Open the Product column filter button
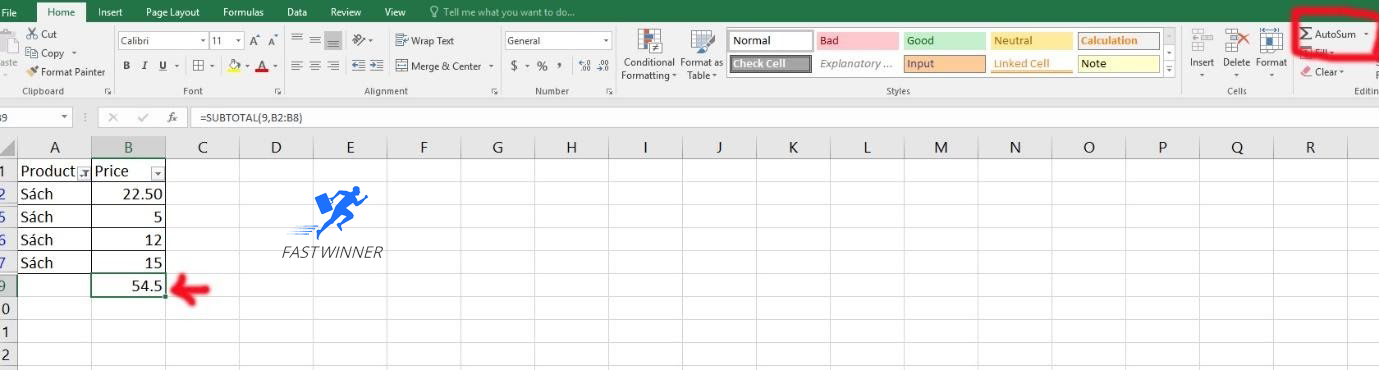The image size is (1379, 370). click(x=84, y=172)
